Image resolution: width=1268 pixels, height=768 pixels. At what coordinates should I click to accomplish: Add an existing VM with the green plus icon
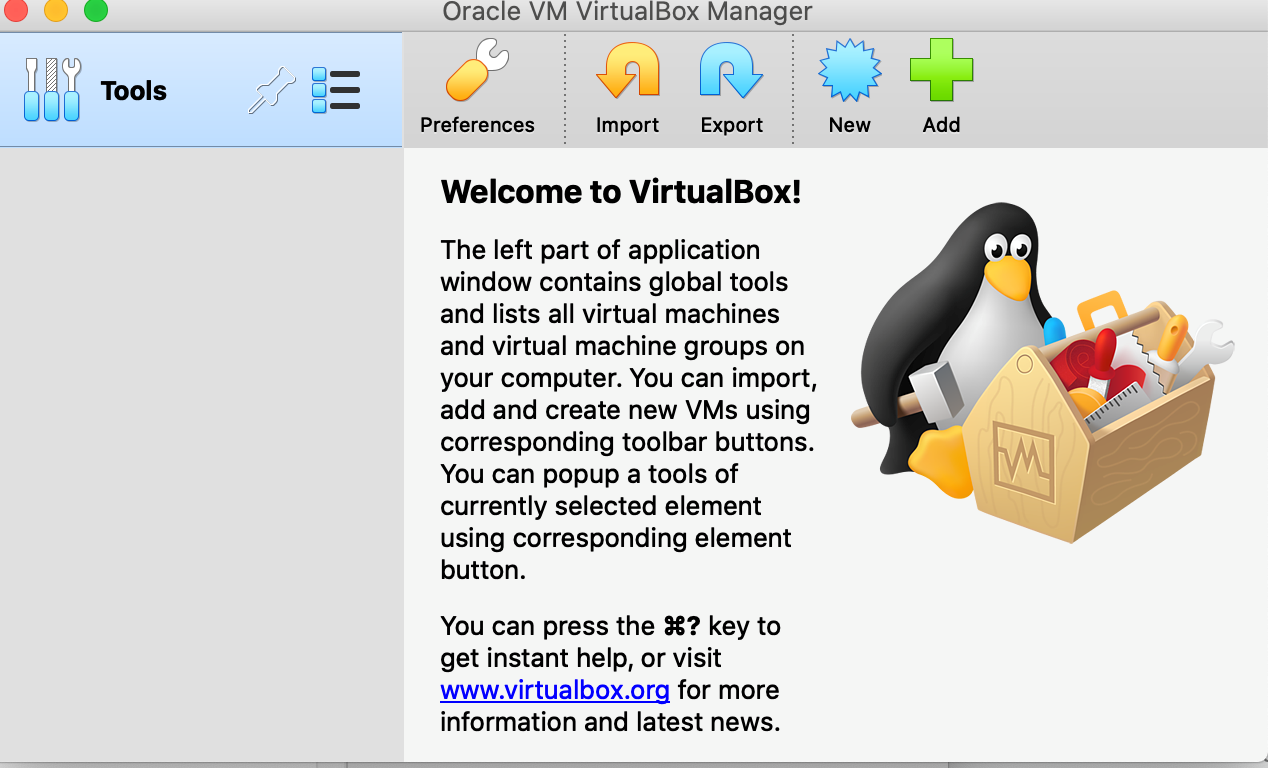coord(941,70)
